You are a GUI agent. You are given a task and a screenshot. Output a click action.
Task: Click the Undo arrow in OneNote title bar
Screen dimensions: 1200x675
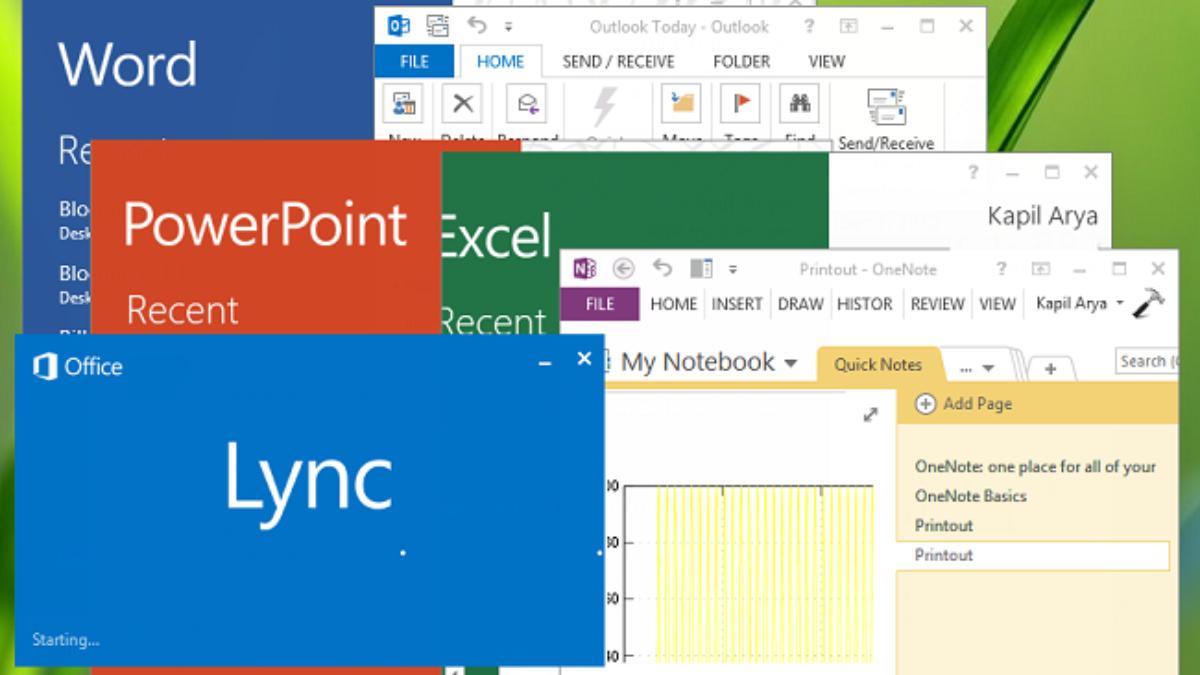(x=662, y=268)
